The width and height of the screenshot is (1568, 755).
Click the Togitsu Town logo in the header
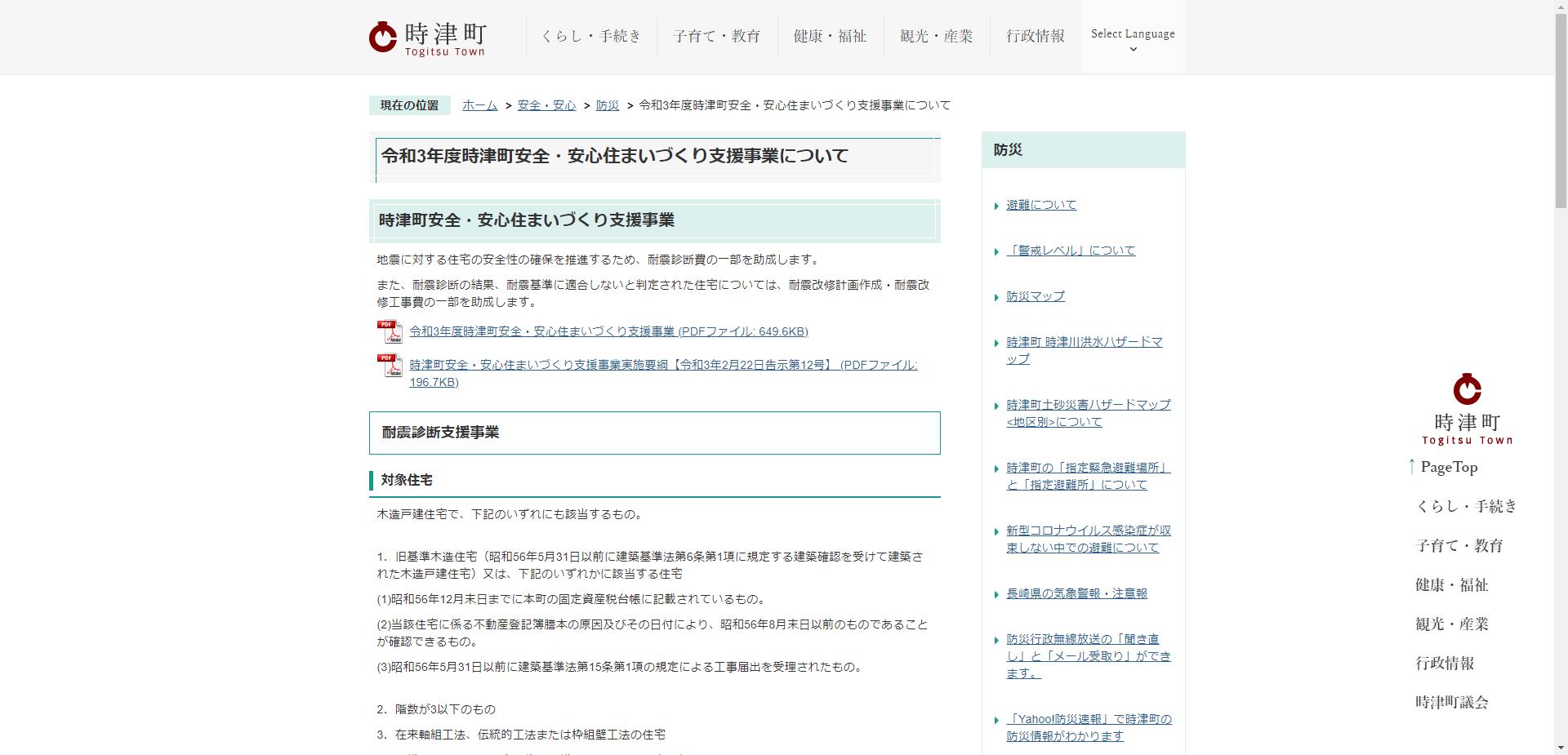click(425, 36)
